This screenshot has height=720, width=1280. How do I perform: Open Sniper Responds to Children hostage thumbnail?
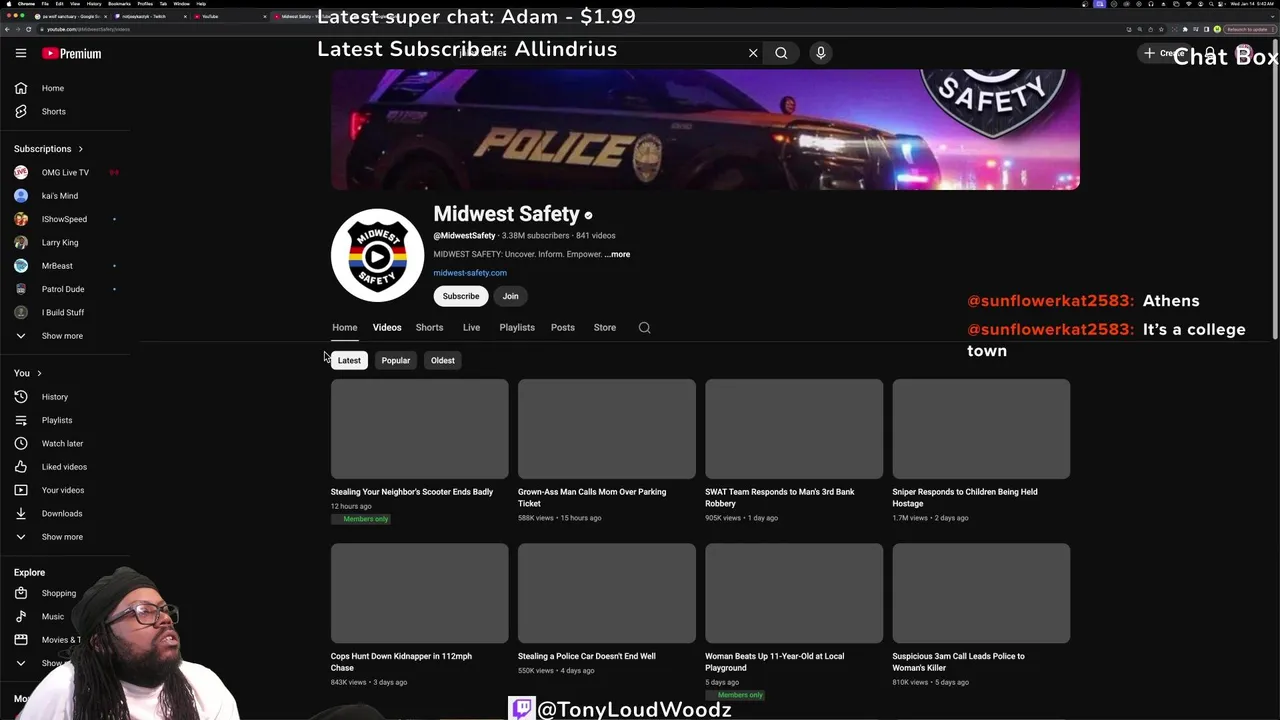pos(981,429)
